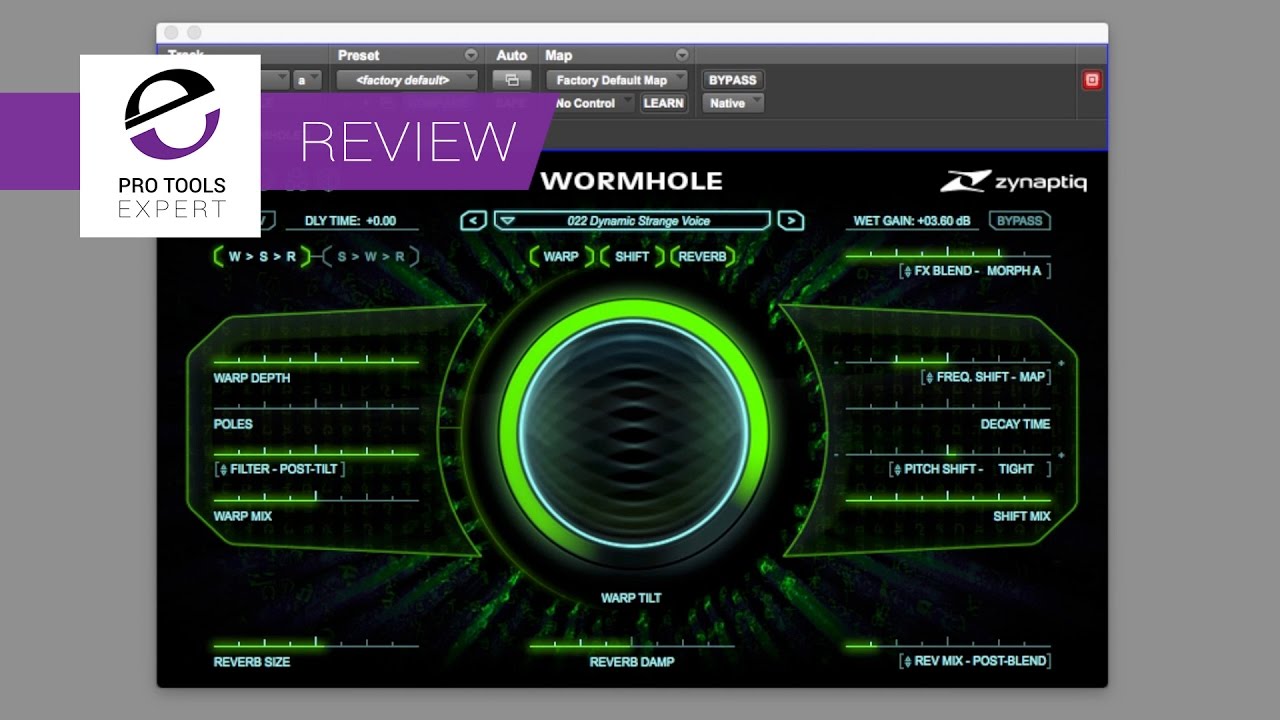Click the Preset header label
1280x720 pixels.
pos(358,55)
